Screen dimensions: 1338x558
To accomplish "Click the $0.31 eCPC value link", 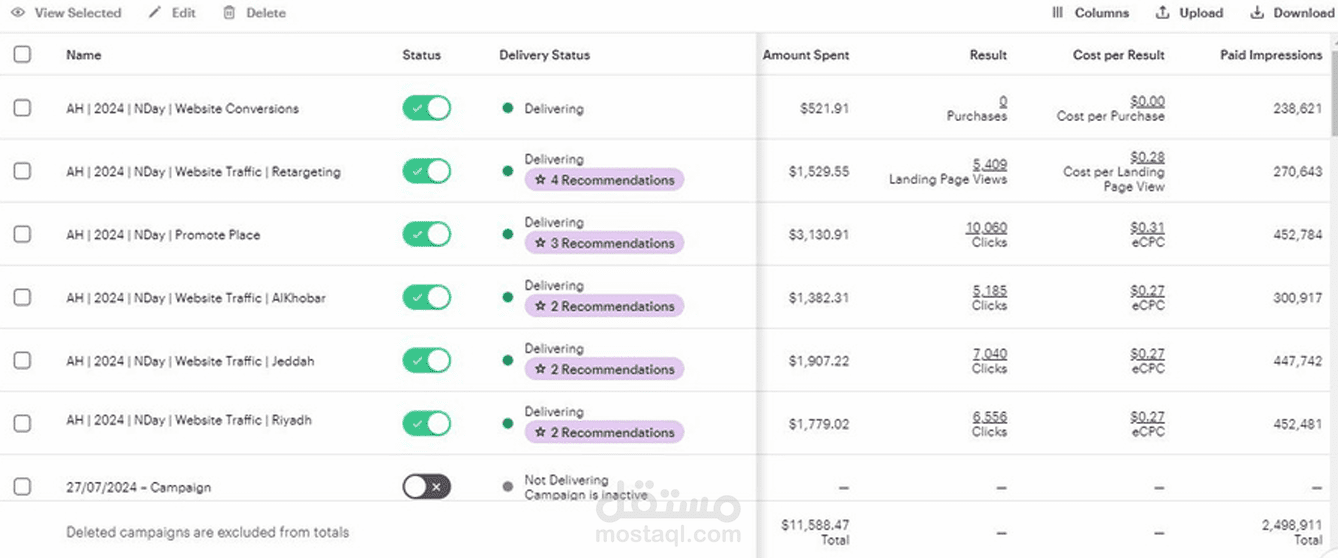I will pos(1147,227).
